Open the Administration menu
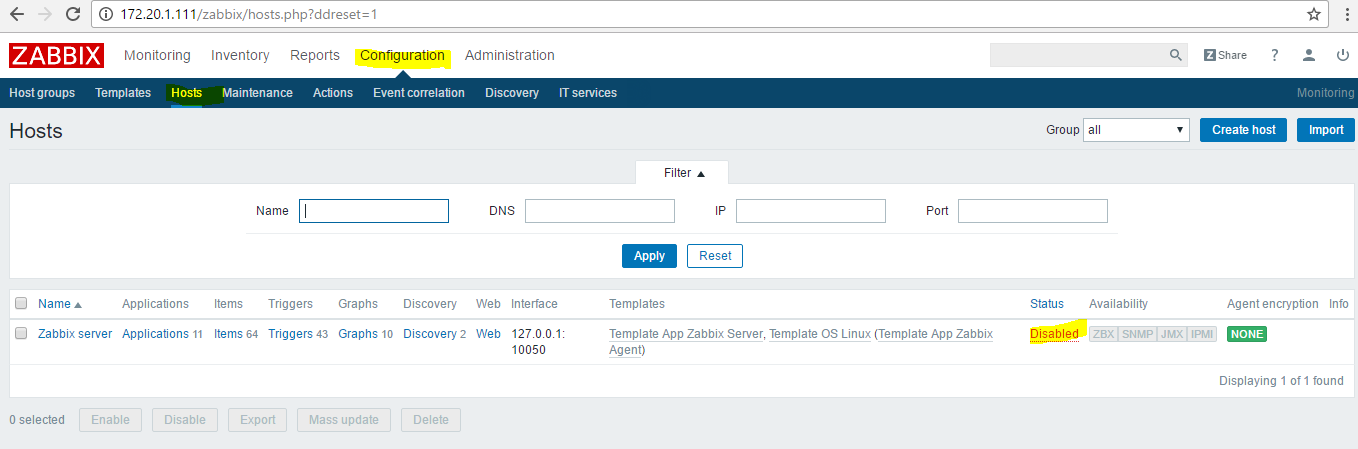Viewport: 1358px width, 449px height. point(510,55)
